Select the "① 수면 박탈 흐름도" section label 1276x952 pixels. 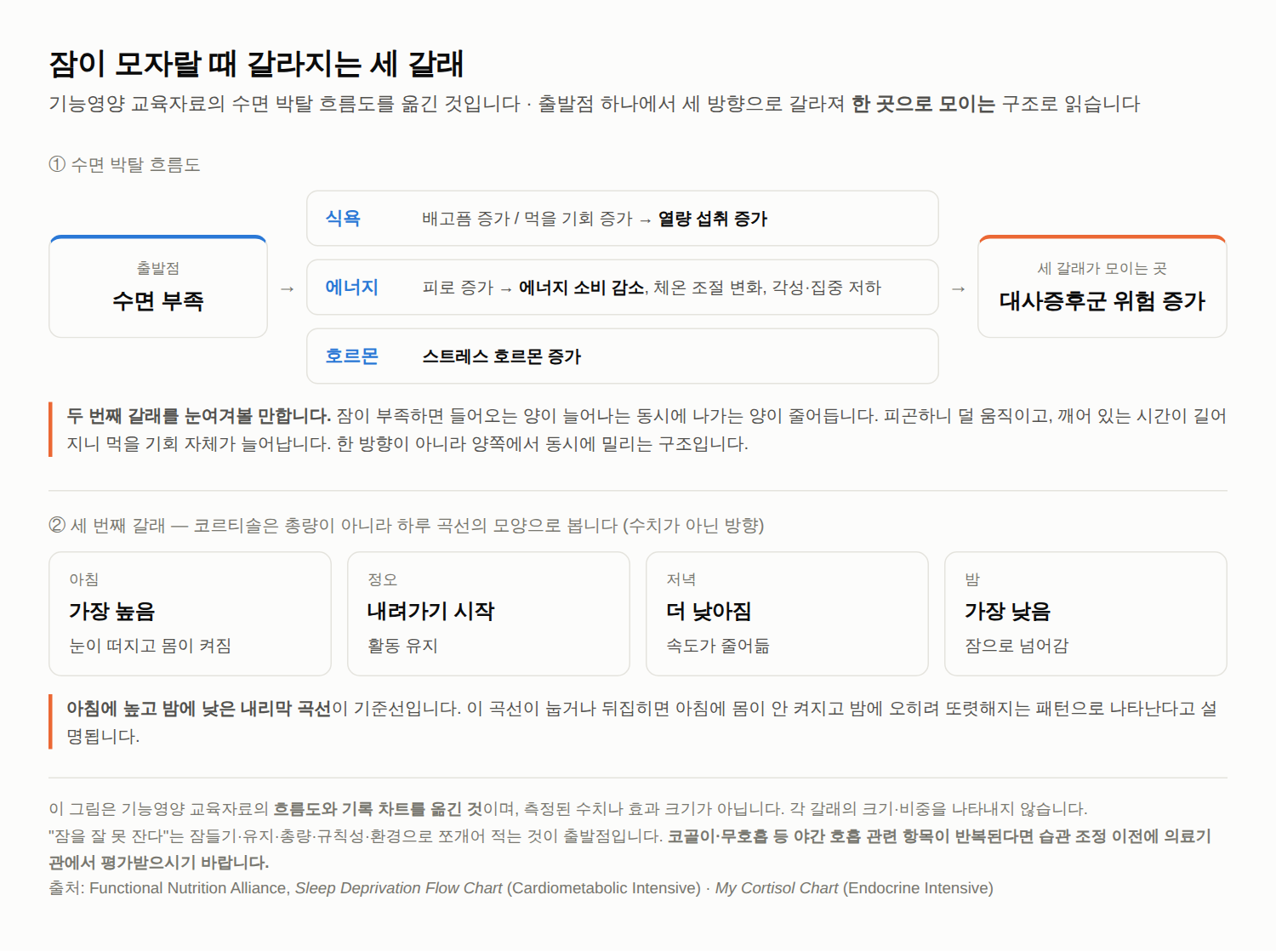click(x=125, y=164)
